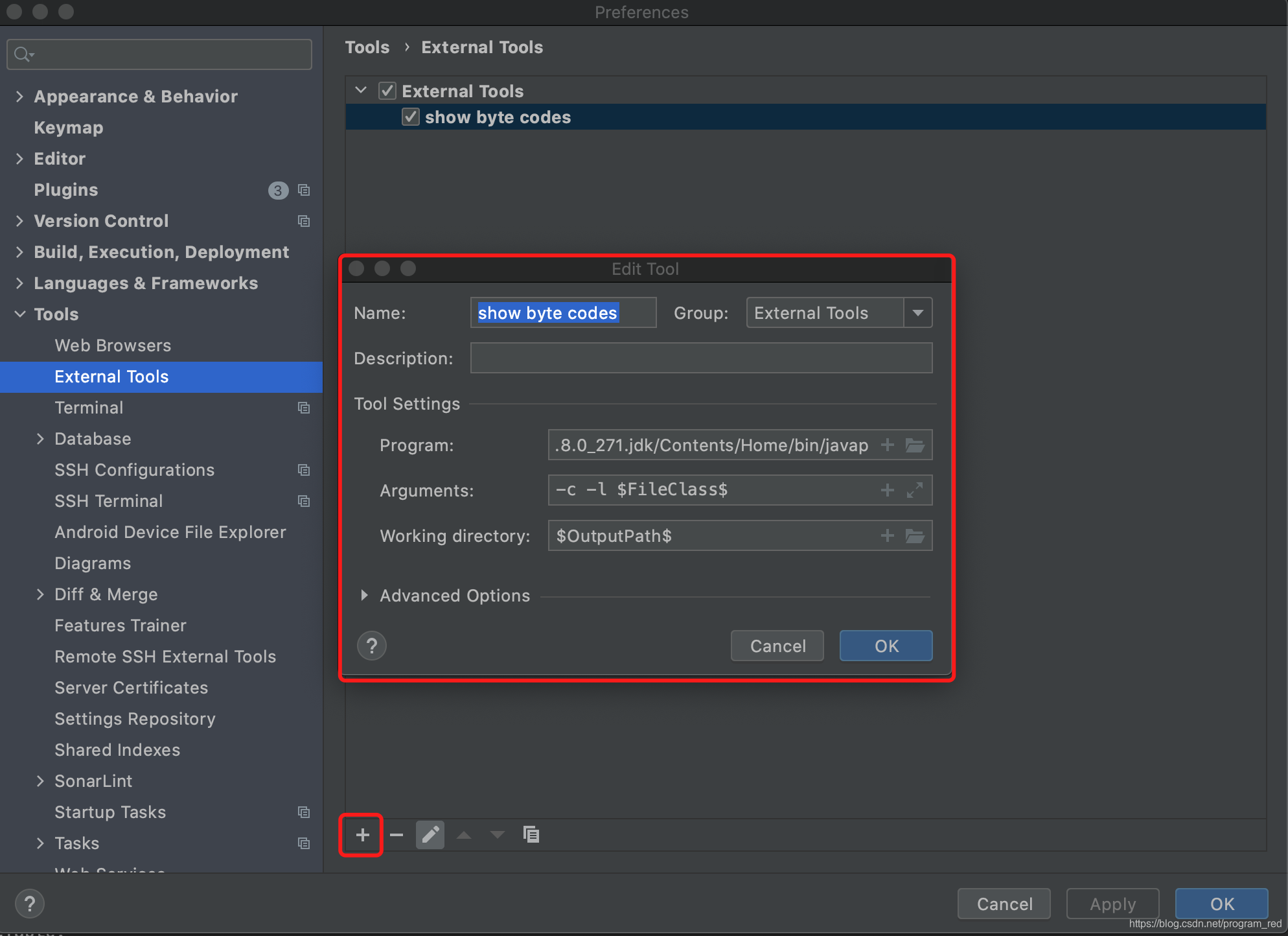Select Terminal in settings tree

pyautogui.click(x=89, y=408)
